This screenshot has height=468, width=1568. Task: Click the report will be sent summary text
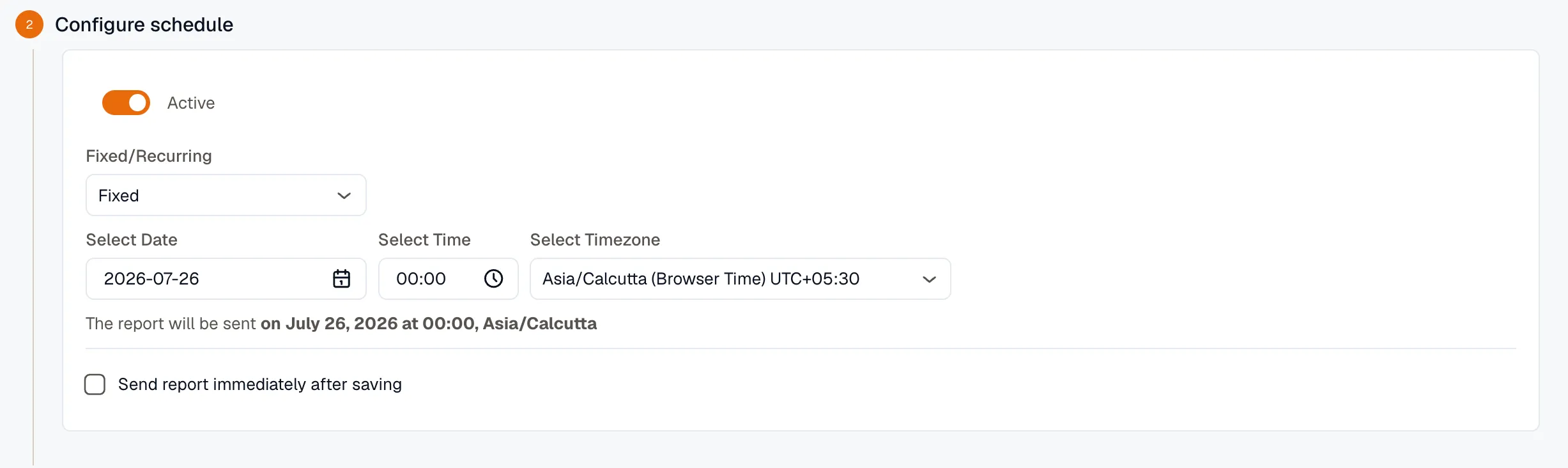pyautogui.click(x=341, y=324)
